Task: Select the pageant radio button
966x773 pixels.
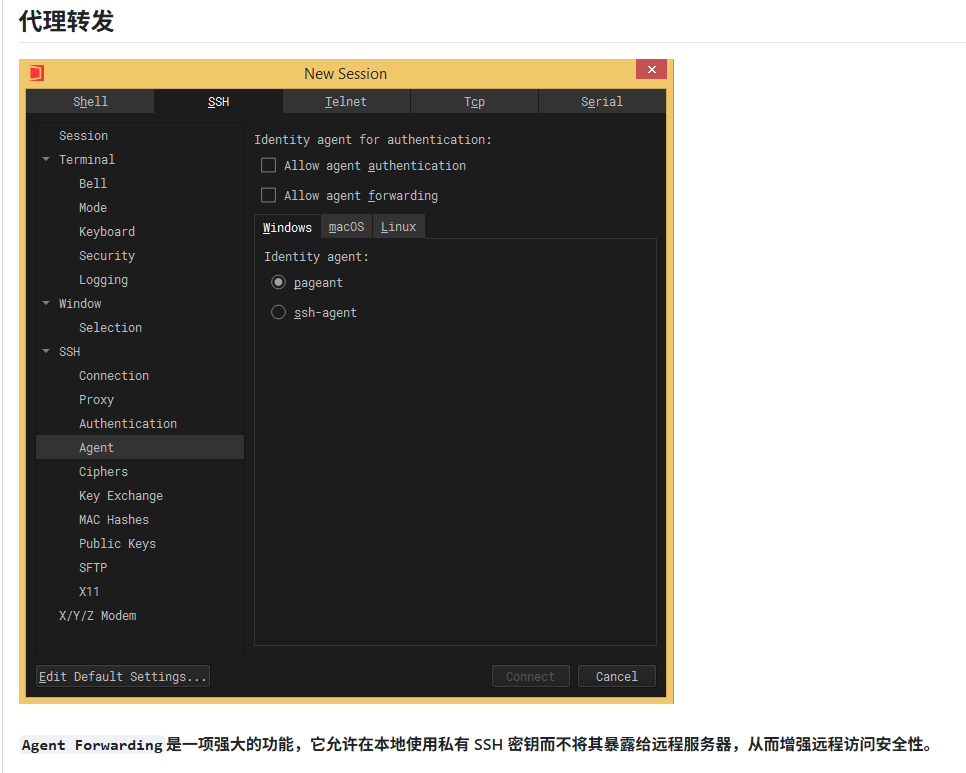Action: pos(278,282)
